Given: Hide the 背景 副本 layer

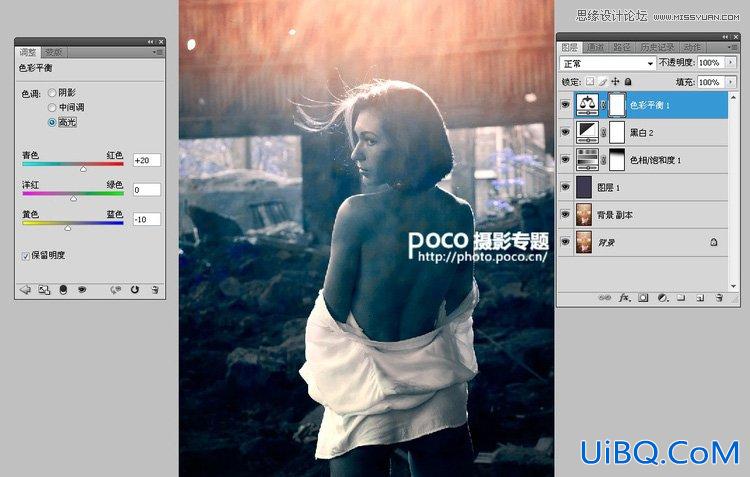Looking at the screenshot, I should pyautogui.click(x=565, y=215).
